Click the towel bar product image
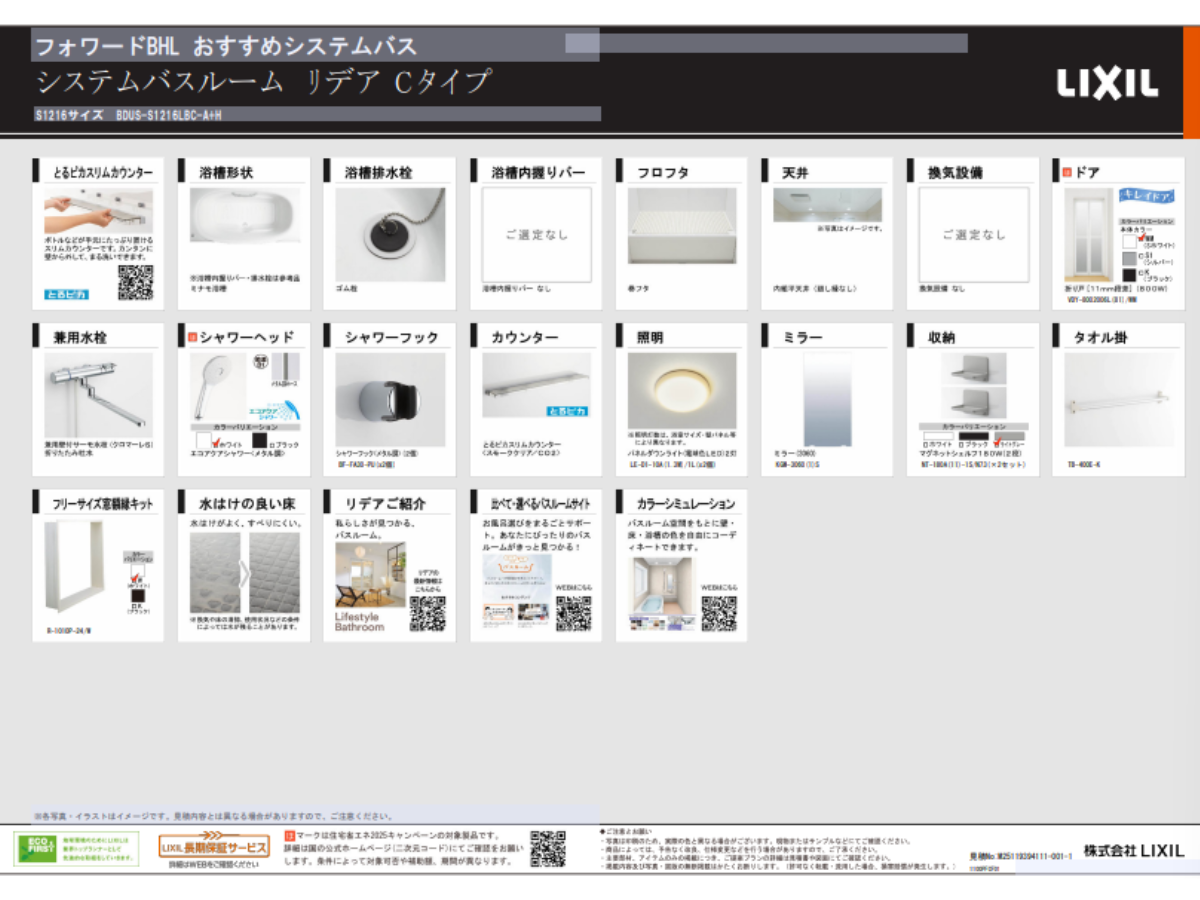 1117,402
